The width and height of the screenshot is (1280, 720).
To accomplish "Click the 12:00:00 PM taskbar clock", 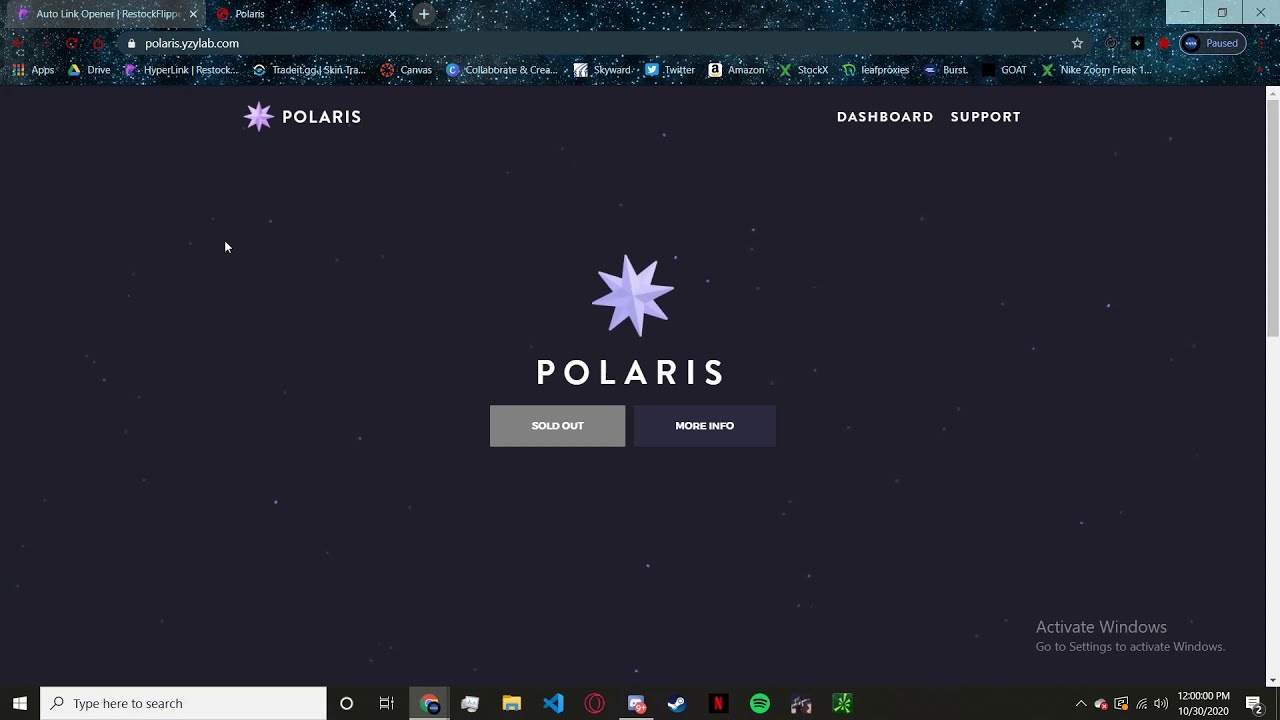I will tap(1203, 703).
